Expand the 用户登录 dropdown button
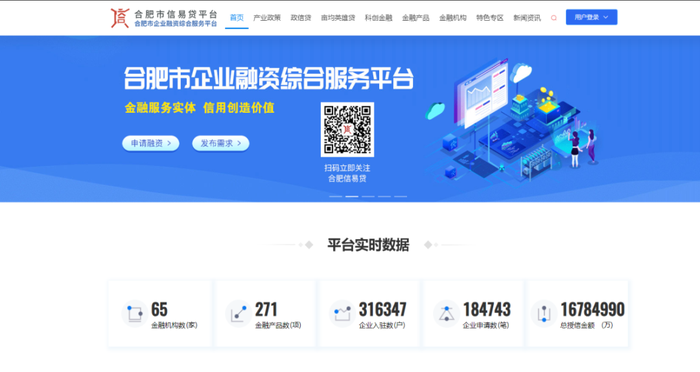The image size is (700, 372). 592,17
